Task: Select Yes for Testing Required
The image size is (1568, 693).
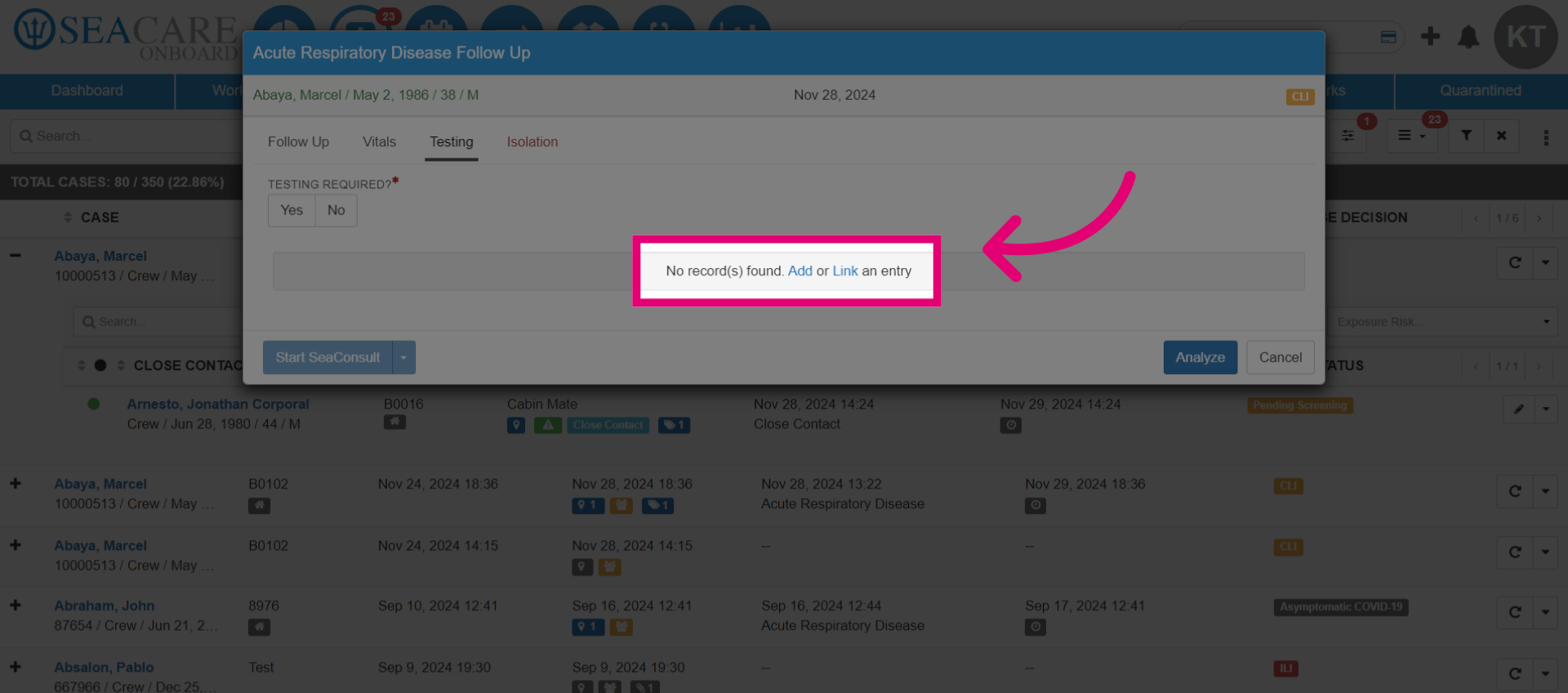Action: (292, 210)
